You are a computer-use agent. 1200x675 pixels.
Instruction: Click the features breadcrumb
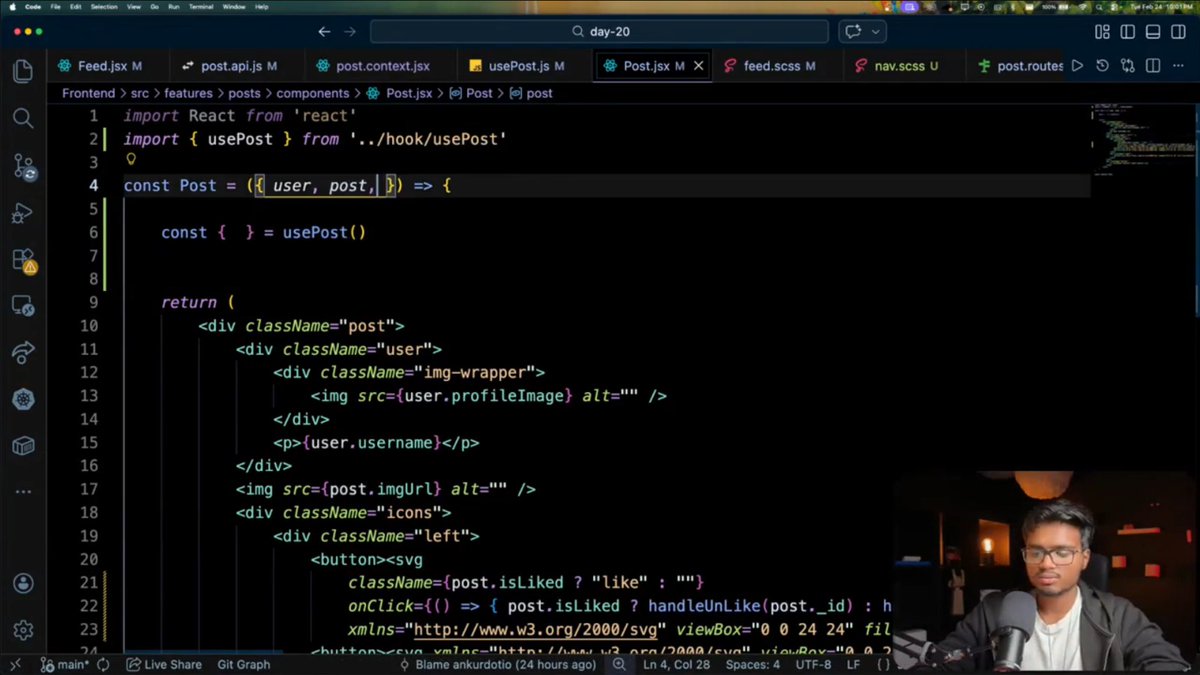point(188,93)
